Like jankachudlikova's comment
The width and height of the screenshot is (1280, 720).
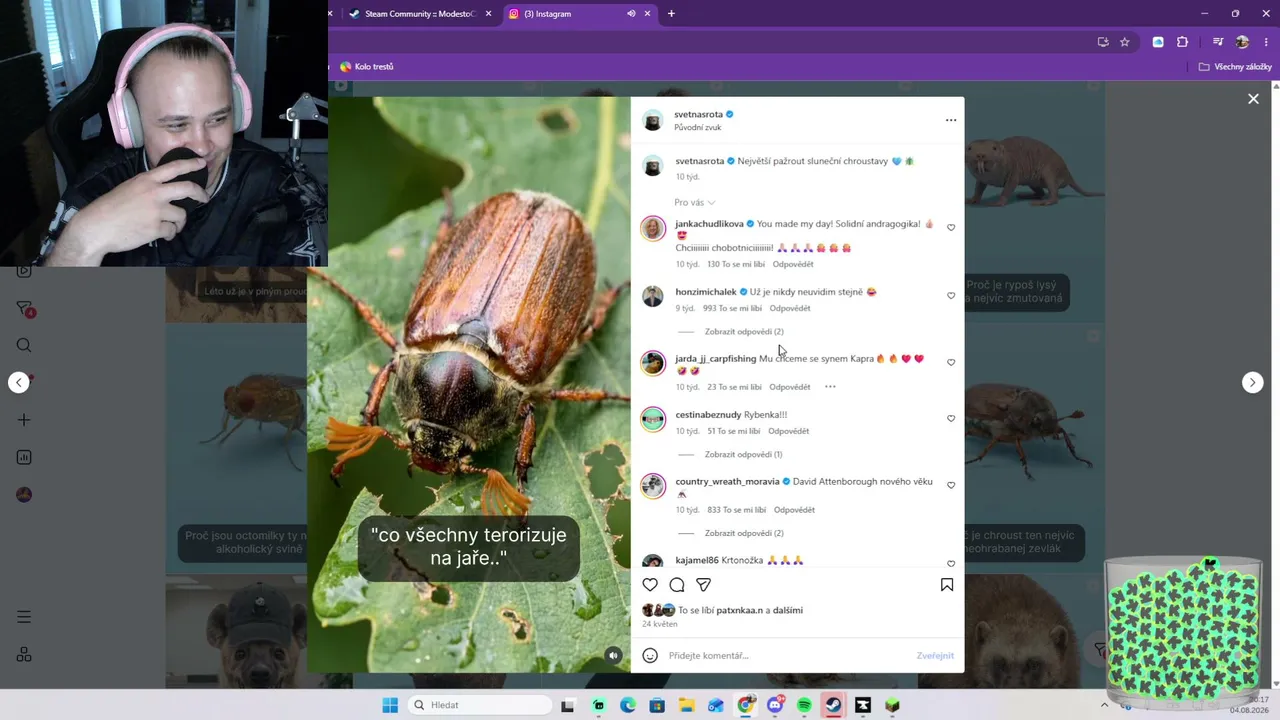(951, 228)
